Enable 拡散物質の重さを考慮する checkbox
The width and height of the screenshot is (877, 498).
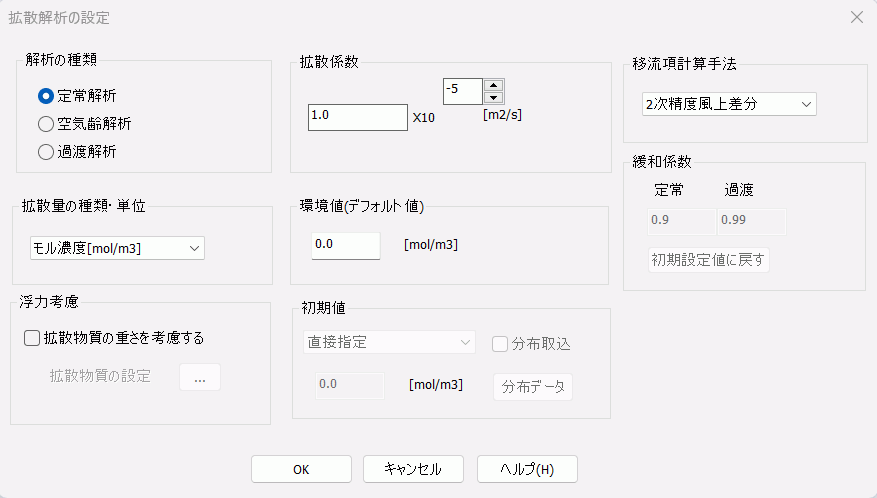[x=32, y=338]
